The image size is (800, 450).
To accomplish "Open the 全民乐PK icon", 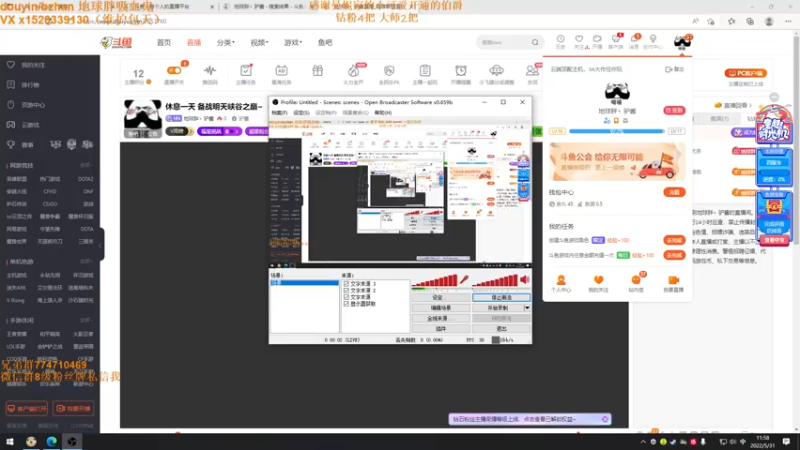I will point(389,70).
